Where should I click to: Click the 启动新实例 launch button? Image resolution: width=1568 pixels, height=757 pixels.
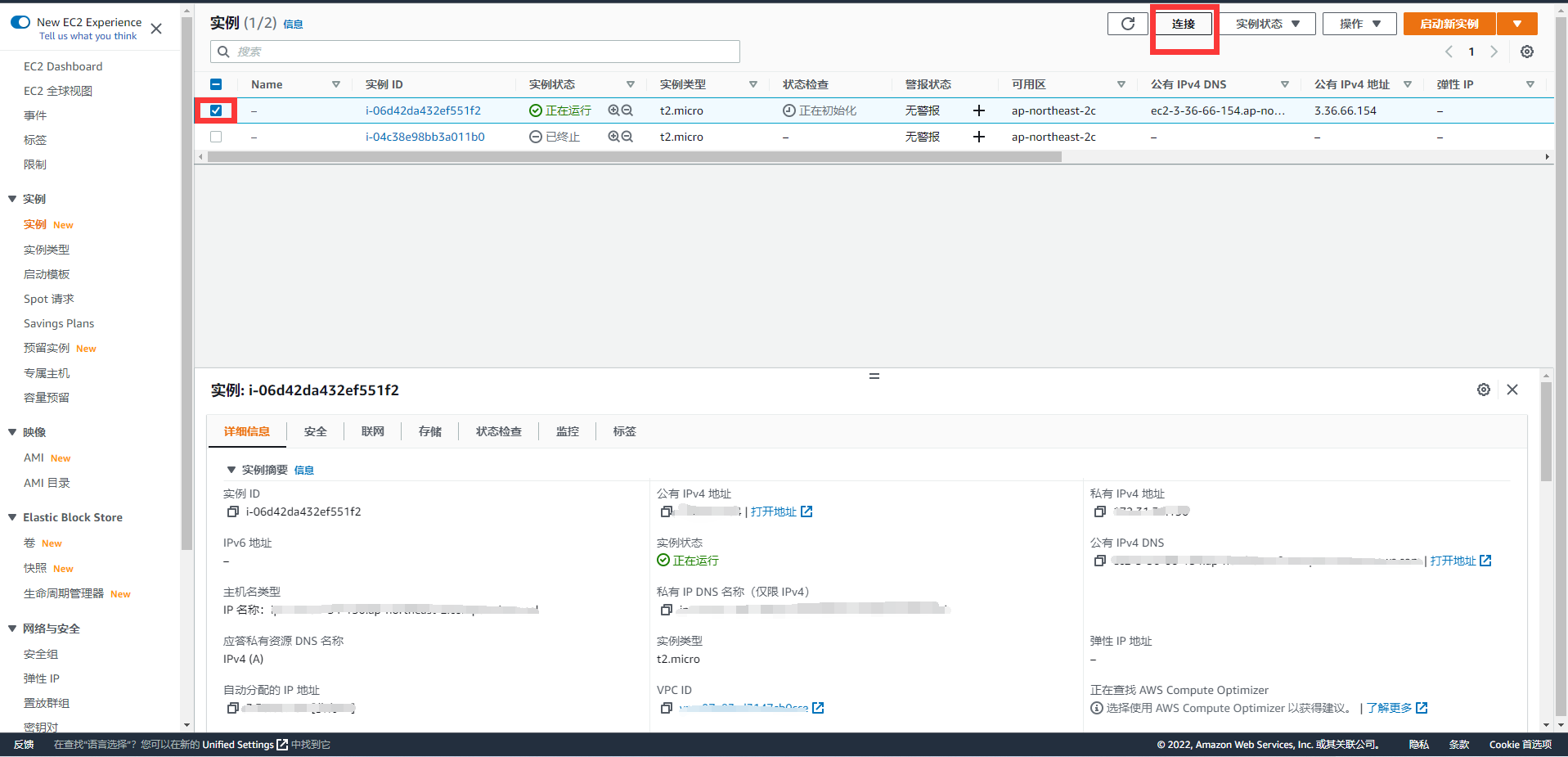1449,24
